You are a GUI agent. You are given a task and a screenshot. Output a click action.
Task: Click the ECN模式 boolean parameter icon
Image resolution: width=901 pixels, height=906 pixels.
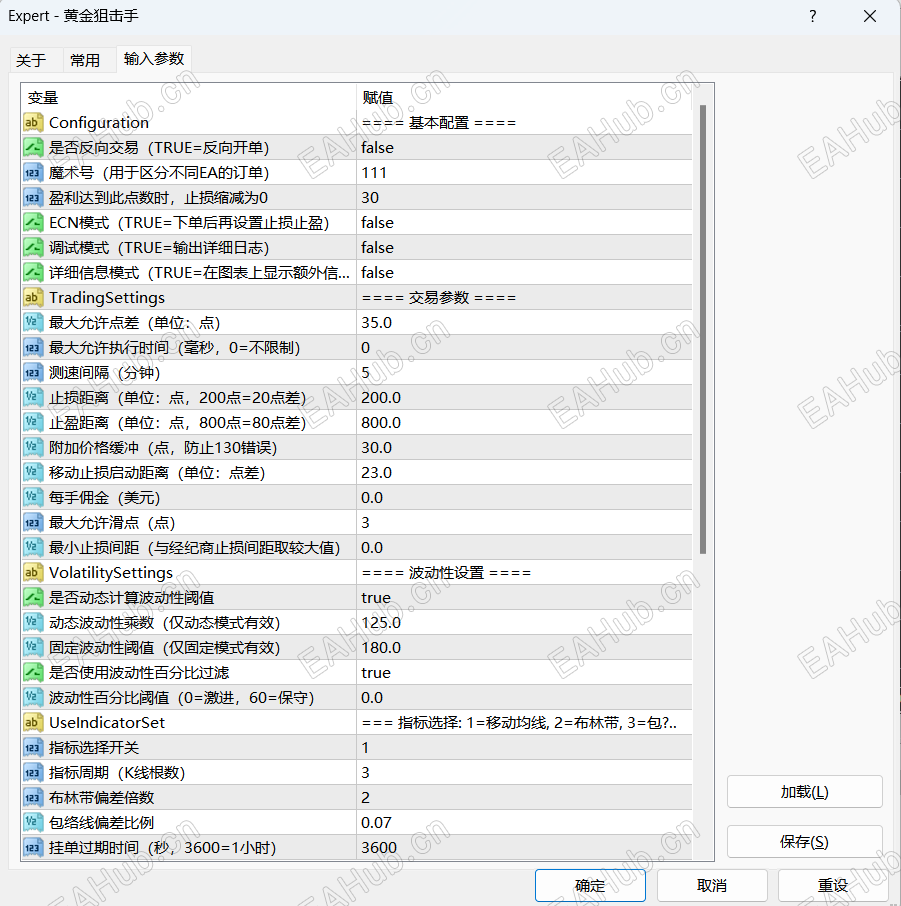(33, 222)
